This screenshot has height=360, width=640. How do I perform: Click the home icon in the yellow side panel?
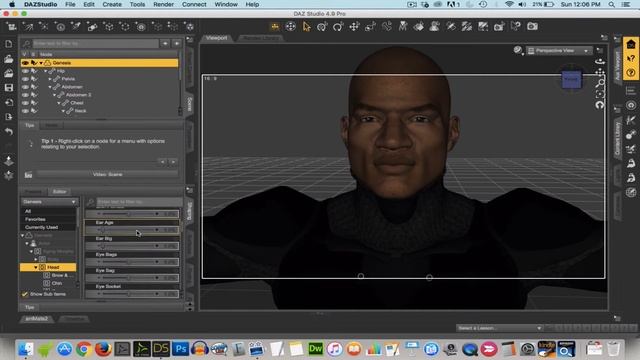(x=631, y=44)
